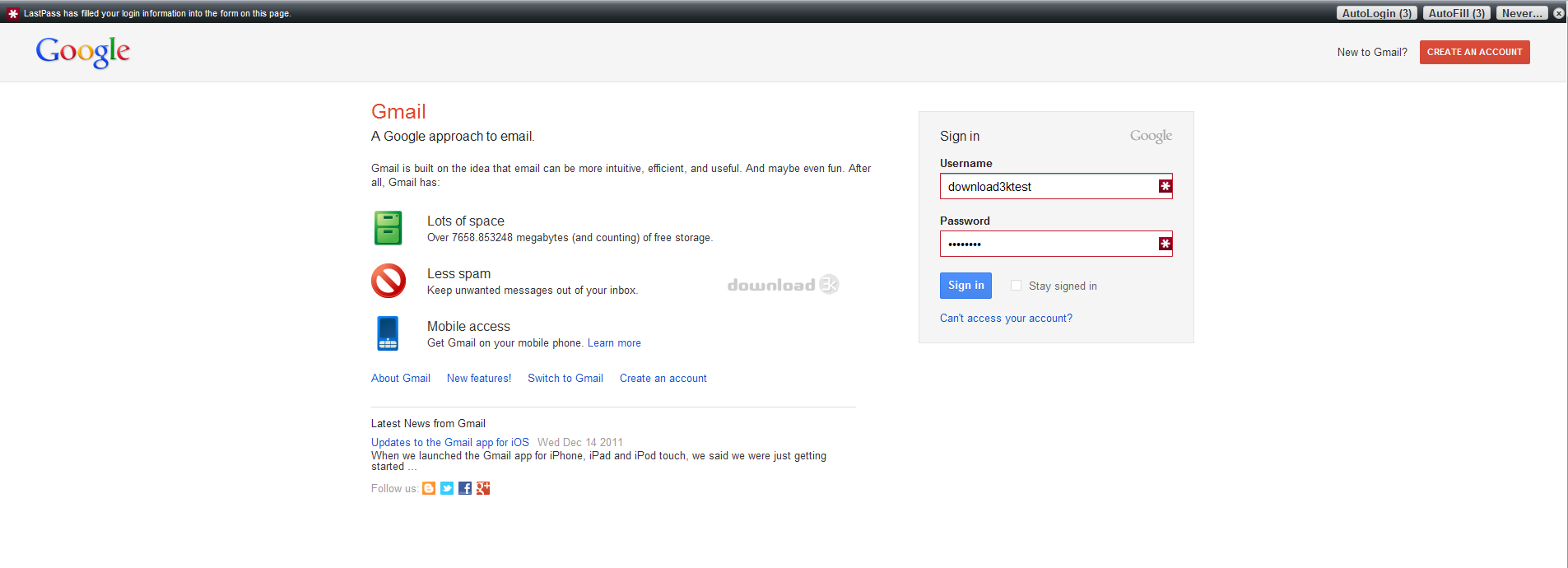Open the AutoLogin (3) options
The image size is (1568, 568).
(x=1376, y=13)
